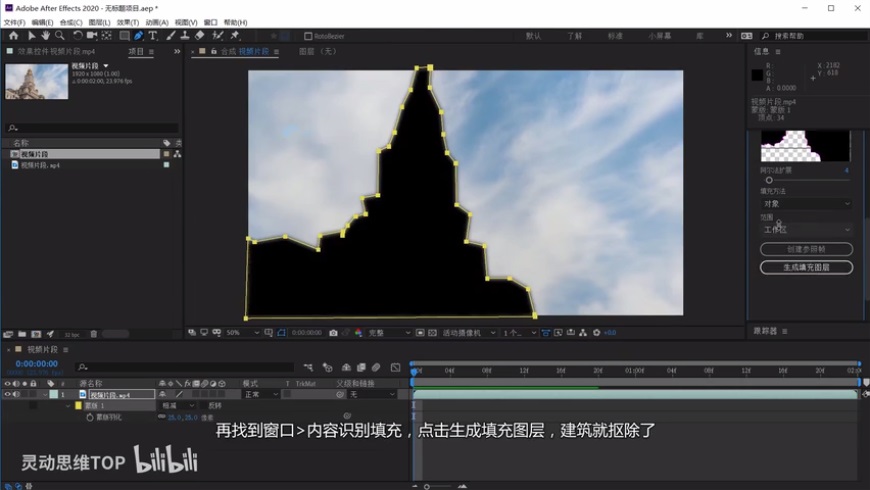Open the mask mode 相减 dropdown
The height and width of the screenshot is (490, 870).
click(x=178, y=406)
